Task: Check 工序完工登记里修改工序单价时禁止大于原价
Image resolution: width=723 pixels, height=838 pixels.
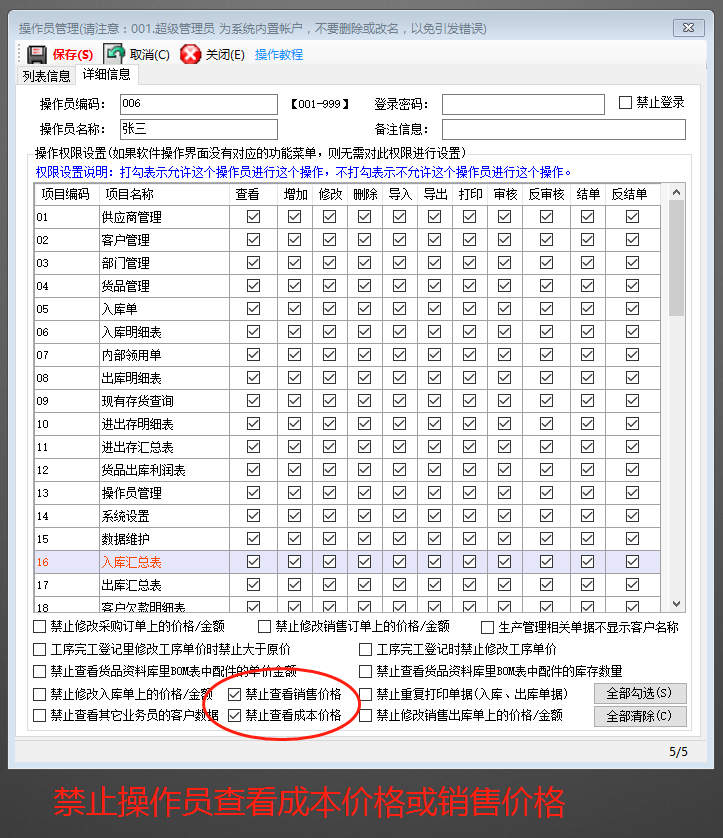Action: pyautogui.click(x=40, y=649)
